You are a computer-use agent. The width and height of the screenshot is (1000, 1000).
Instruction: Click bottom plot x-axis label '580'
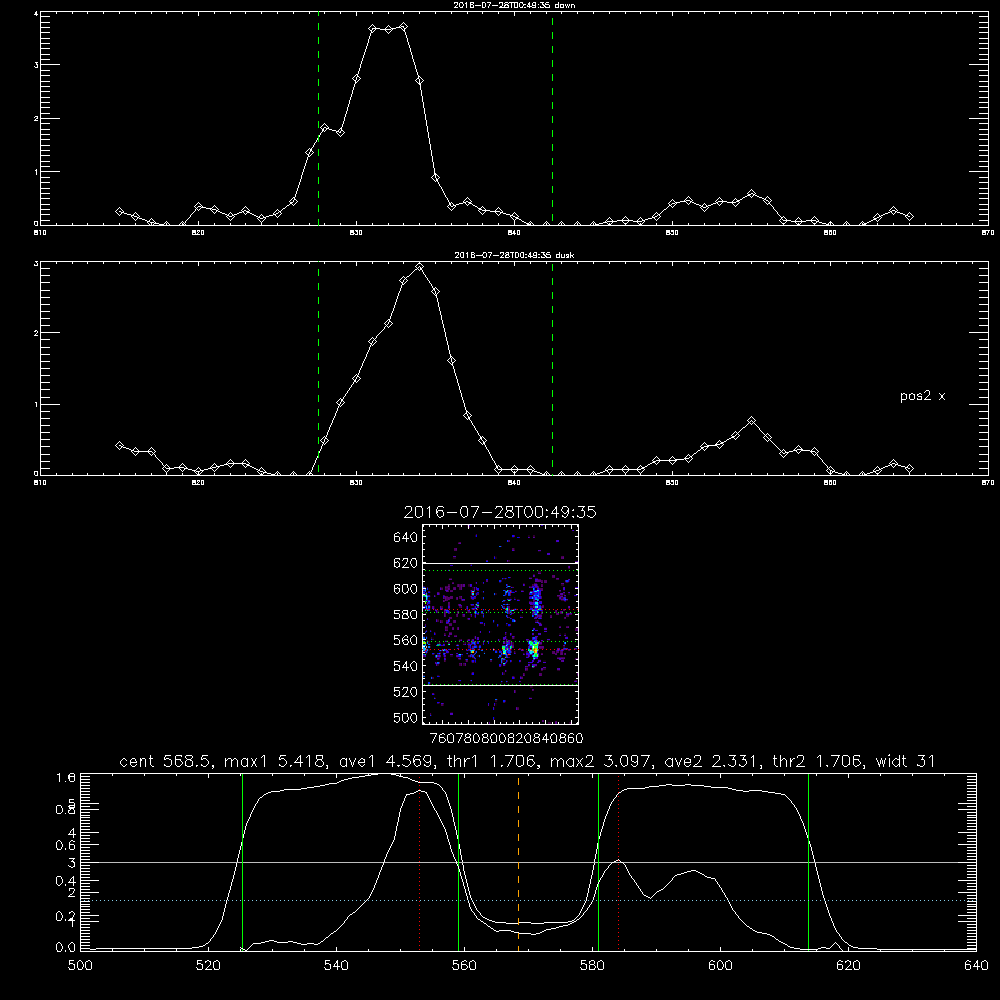coord(592,966)
